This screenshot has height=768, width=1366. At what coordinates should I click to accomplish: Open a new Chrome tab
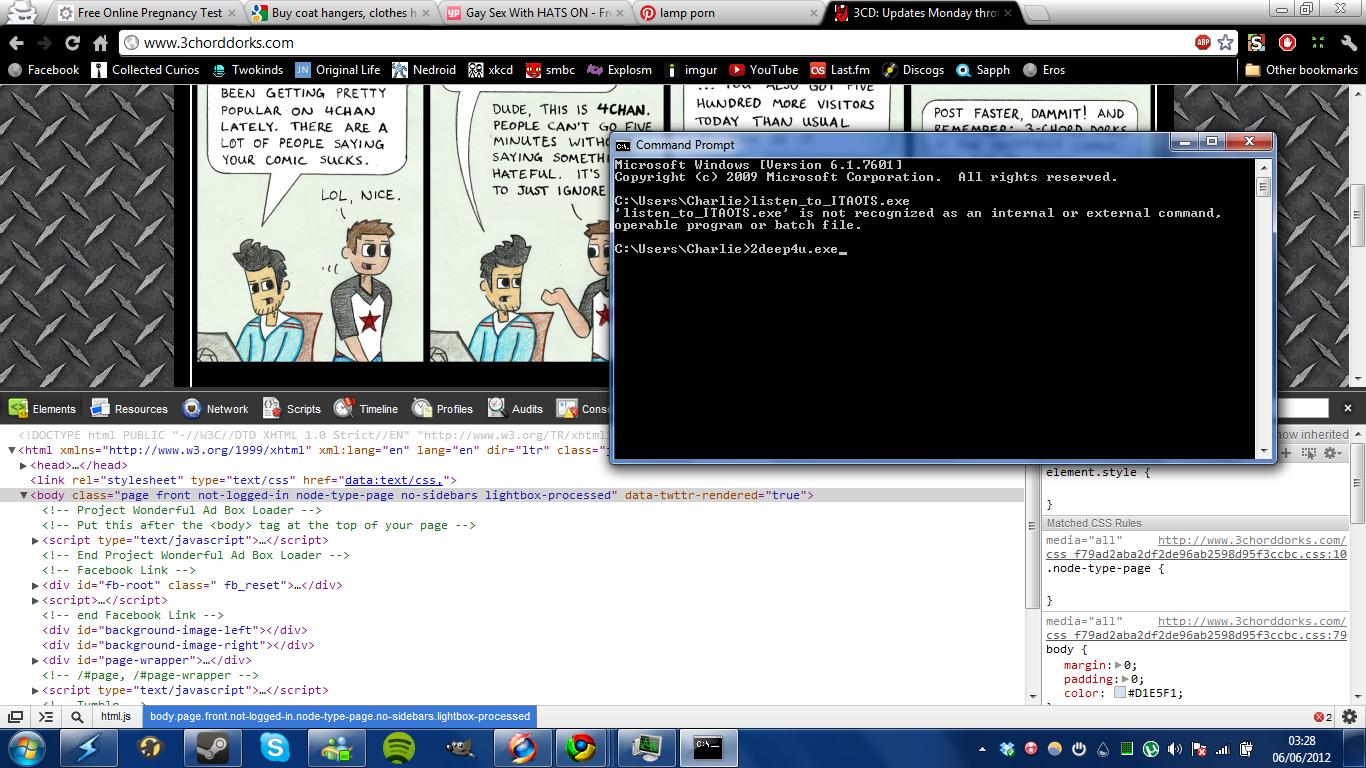click(x=1037, y=14)
